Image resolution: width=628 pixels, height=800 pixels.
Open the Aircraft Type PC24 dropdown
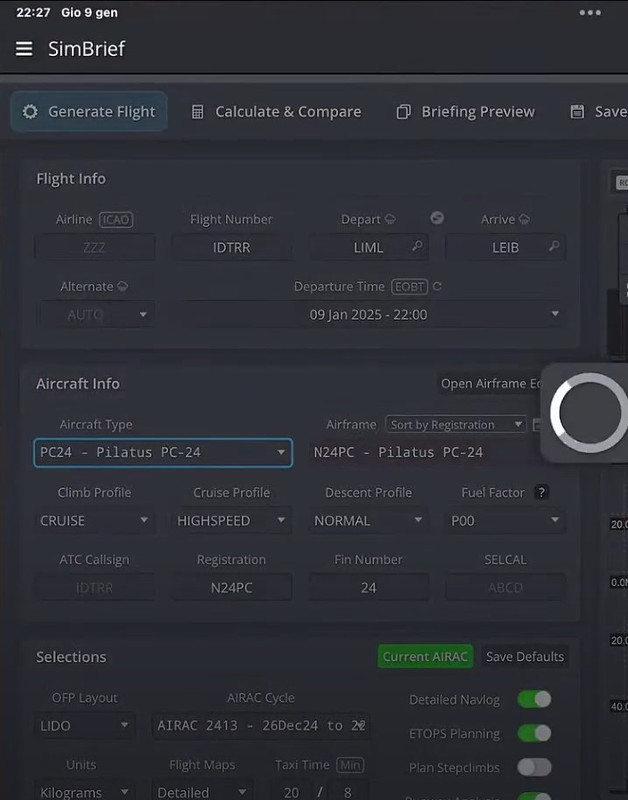pyautogui.click(x=163, y=453)
